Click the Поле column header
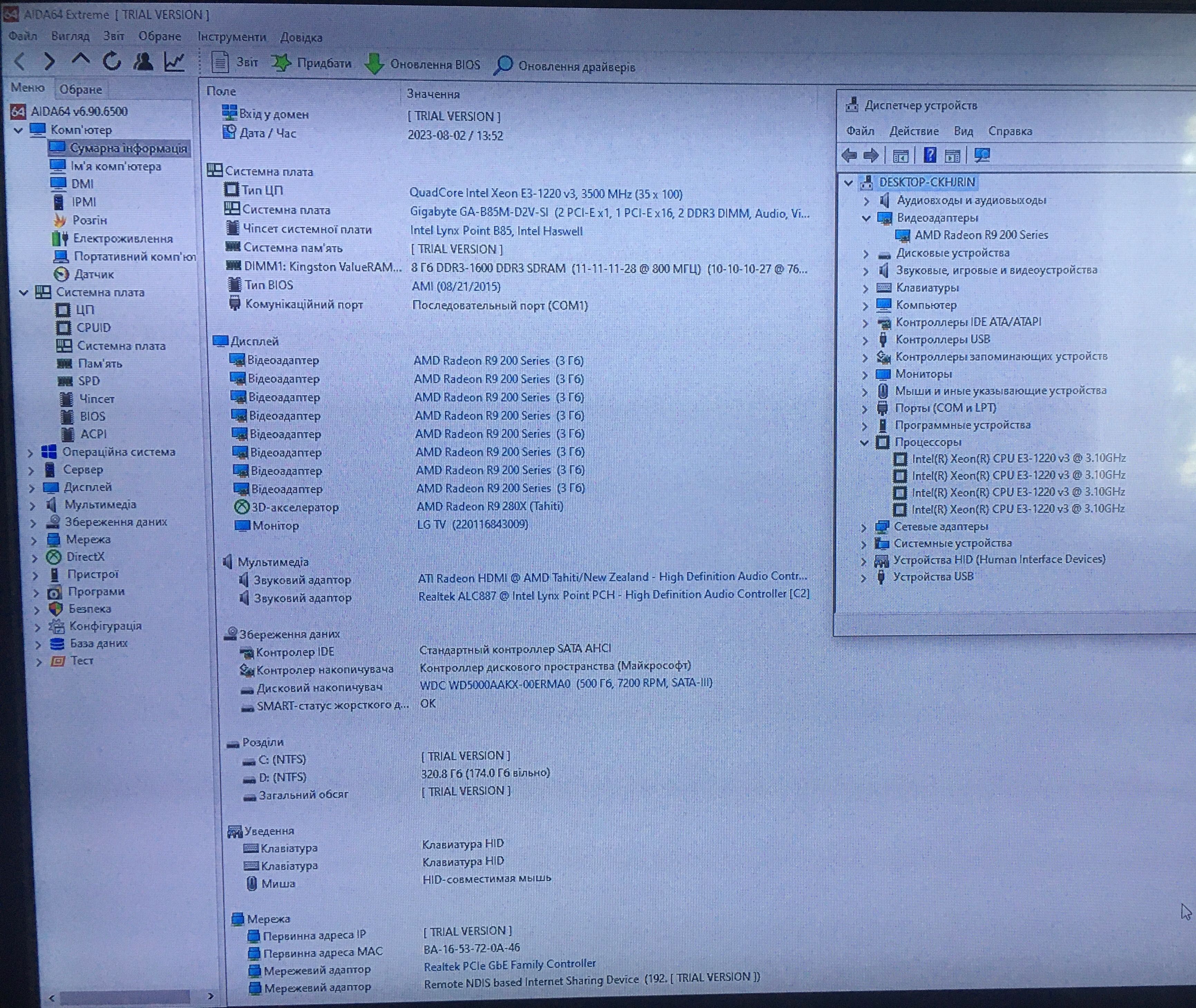 point(221,91)
